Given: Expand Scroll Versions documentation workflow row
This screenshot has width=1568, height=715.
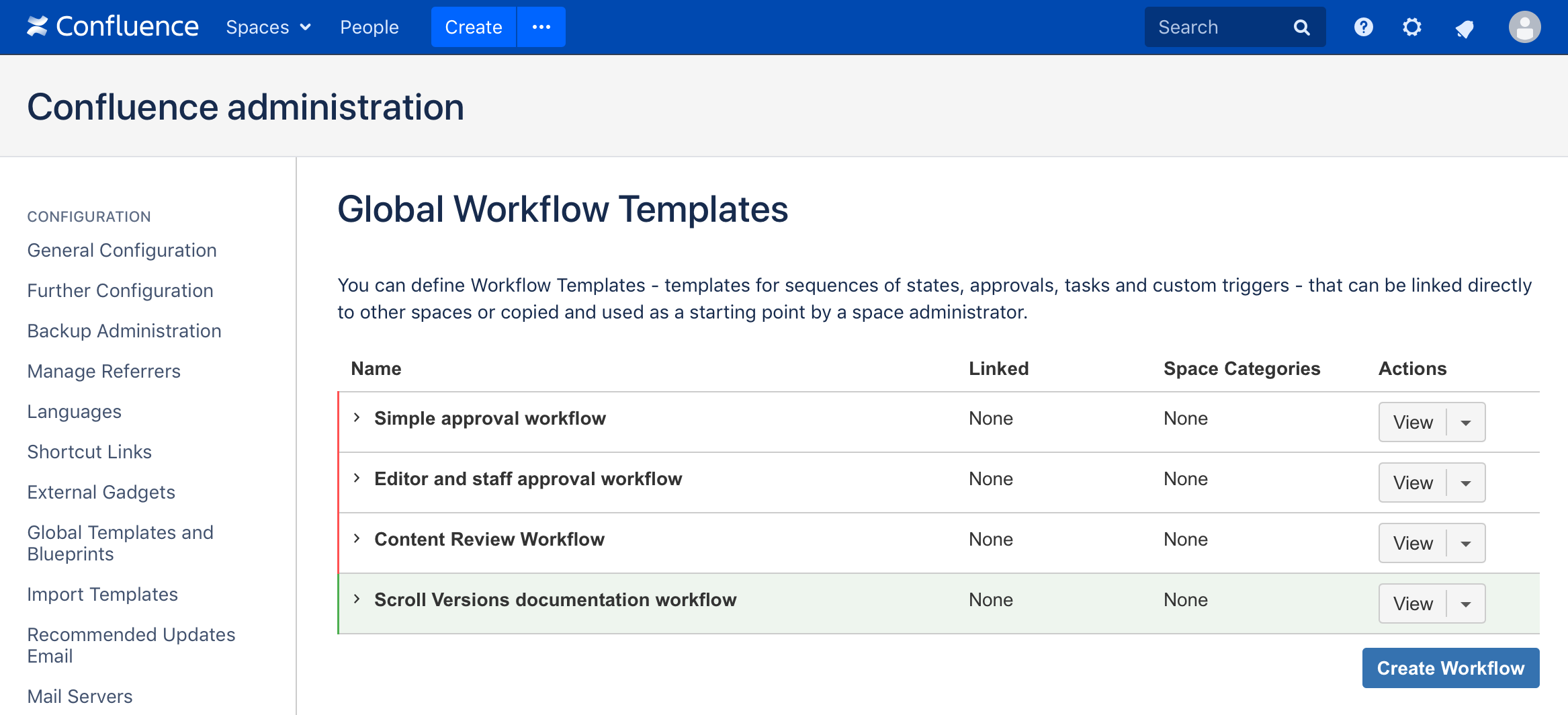Looking at the screenshot, I should (357, 599).
